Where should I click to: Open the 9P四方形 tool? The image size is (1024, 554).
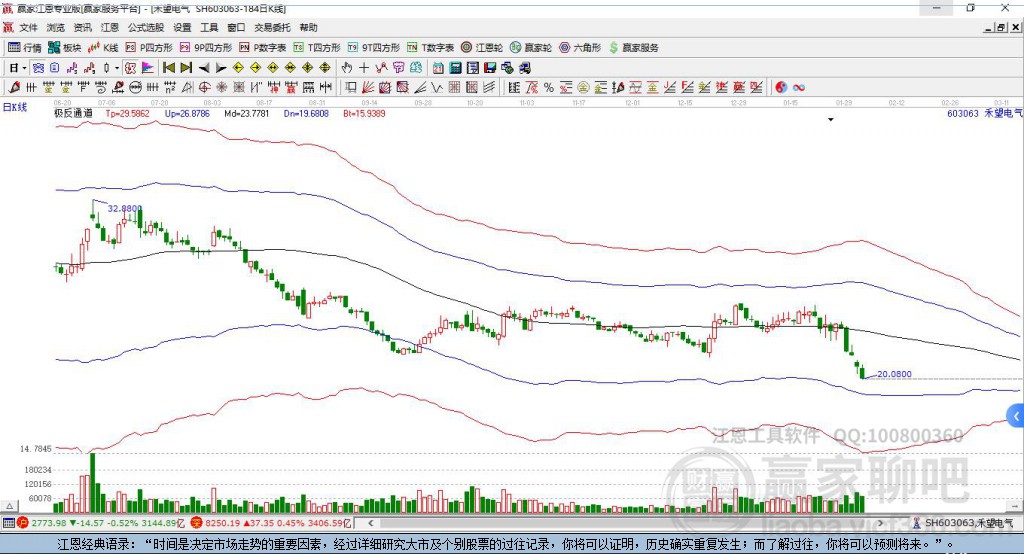coord(206,48)
